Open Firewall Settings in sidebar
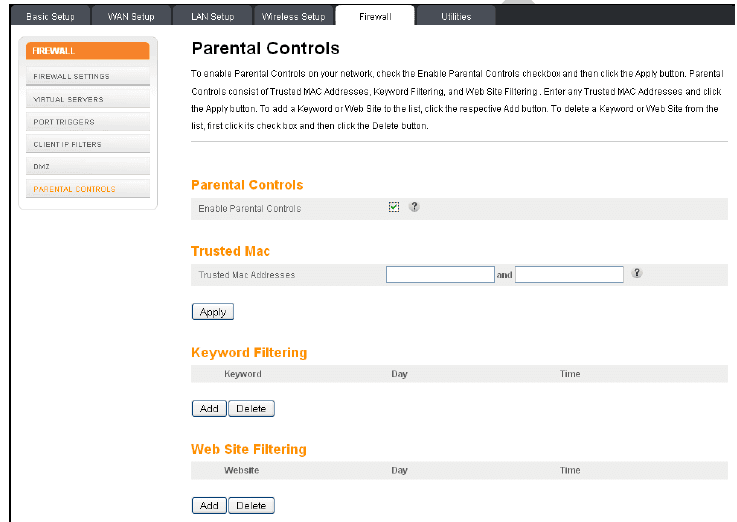The image size is (737, 522). click(x=85, y=76)
